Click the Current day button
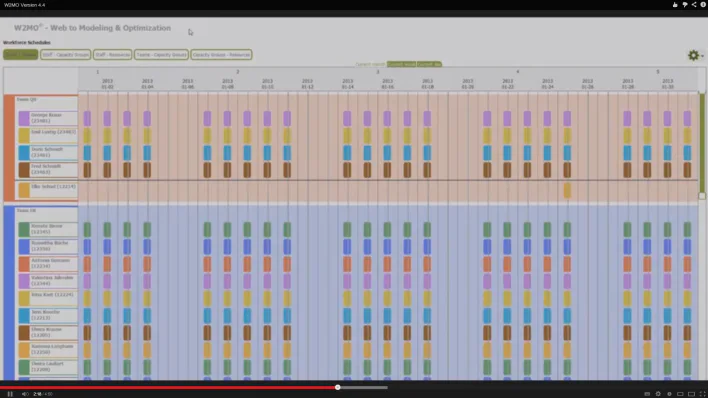708x398 pixels. click(x=429, y=64)
